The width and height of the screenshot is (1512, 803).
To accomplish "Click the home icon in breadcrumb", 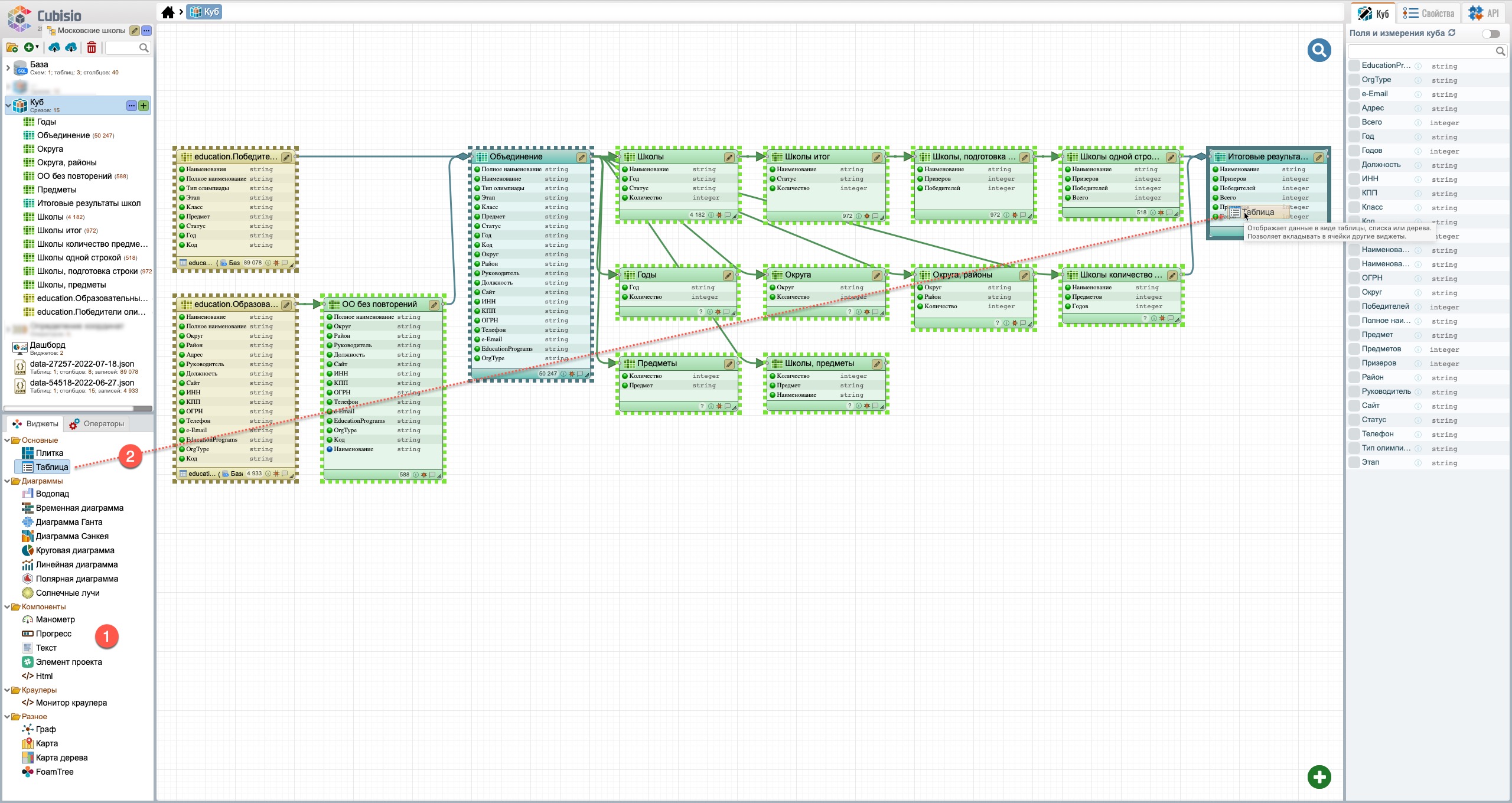I will [168, 12].
